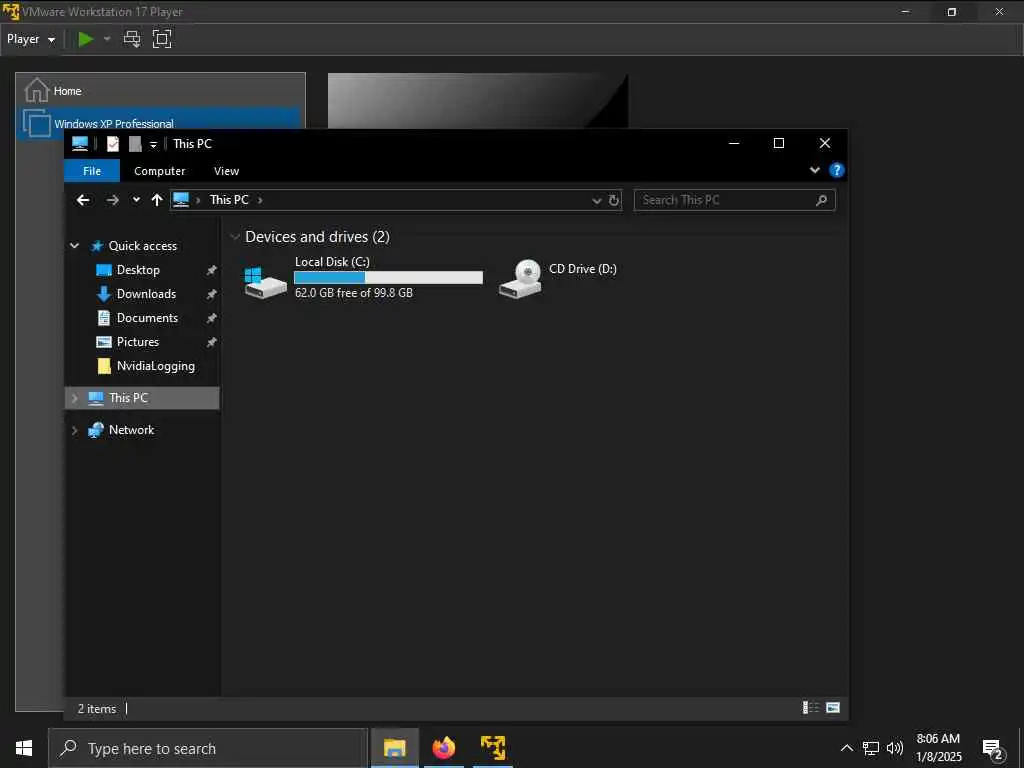Click the Properties quick access toolbar icon
Screen dimensions: 1024x768
tap(113, 144)
